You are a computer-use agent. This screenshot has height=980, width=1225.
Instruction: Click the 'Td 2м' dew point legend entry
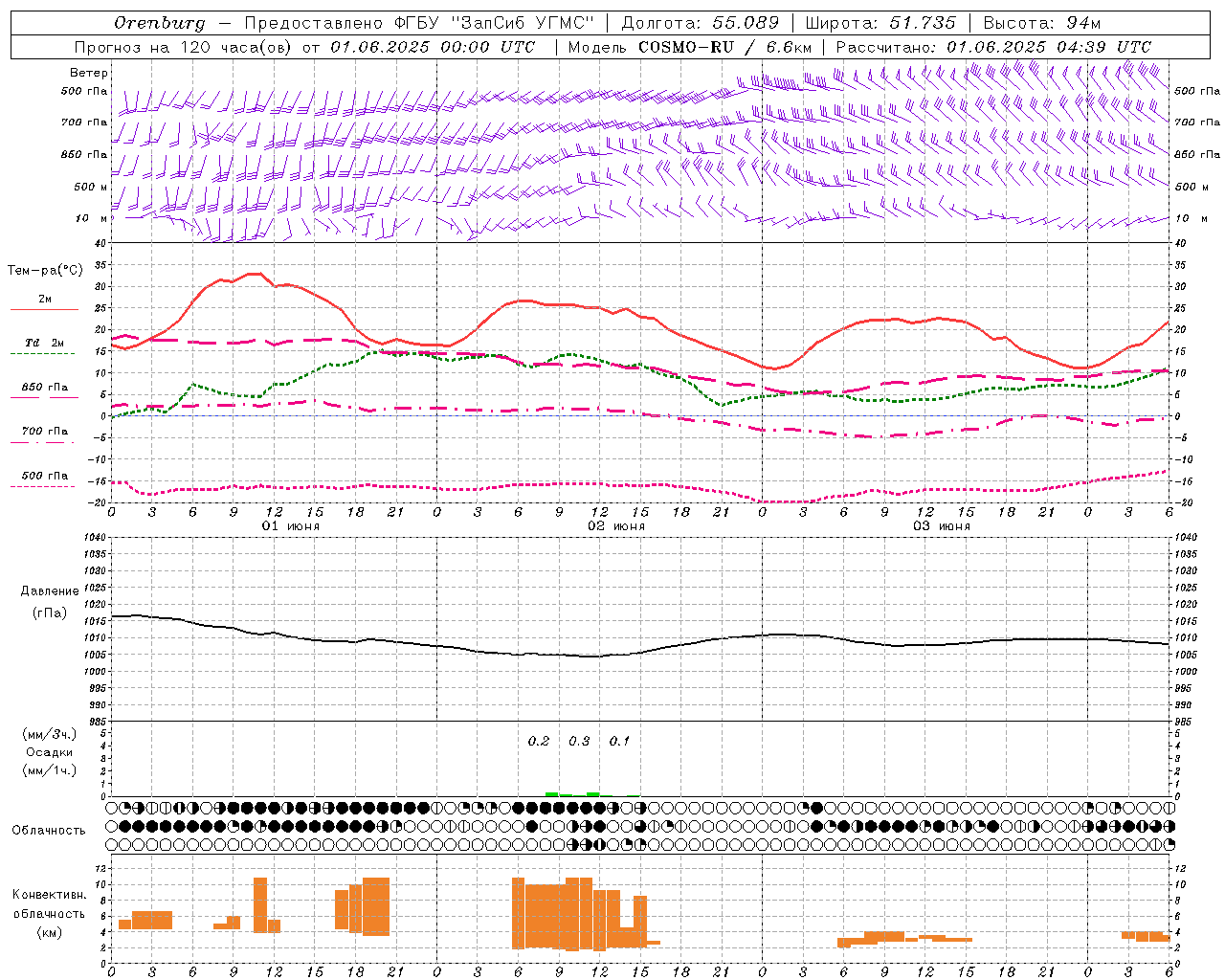(45, 343)
